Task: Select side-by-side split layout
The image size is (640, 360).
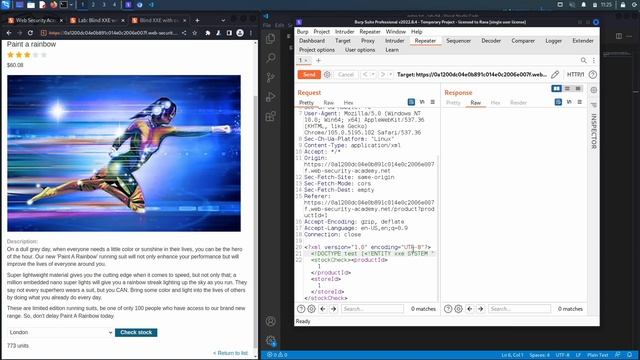Action: click(556, 89)
